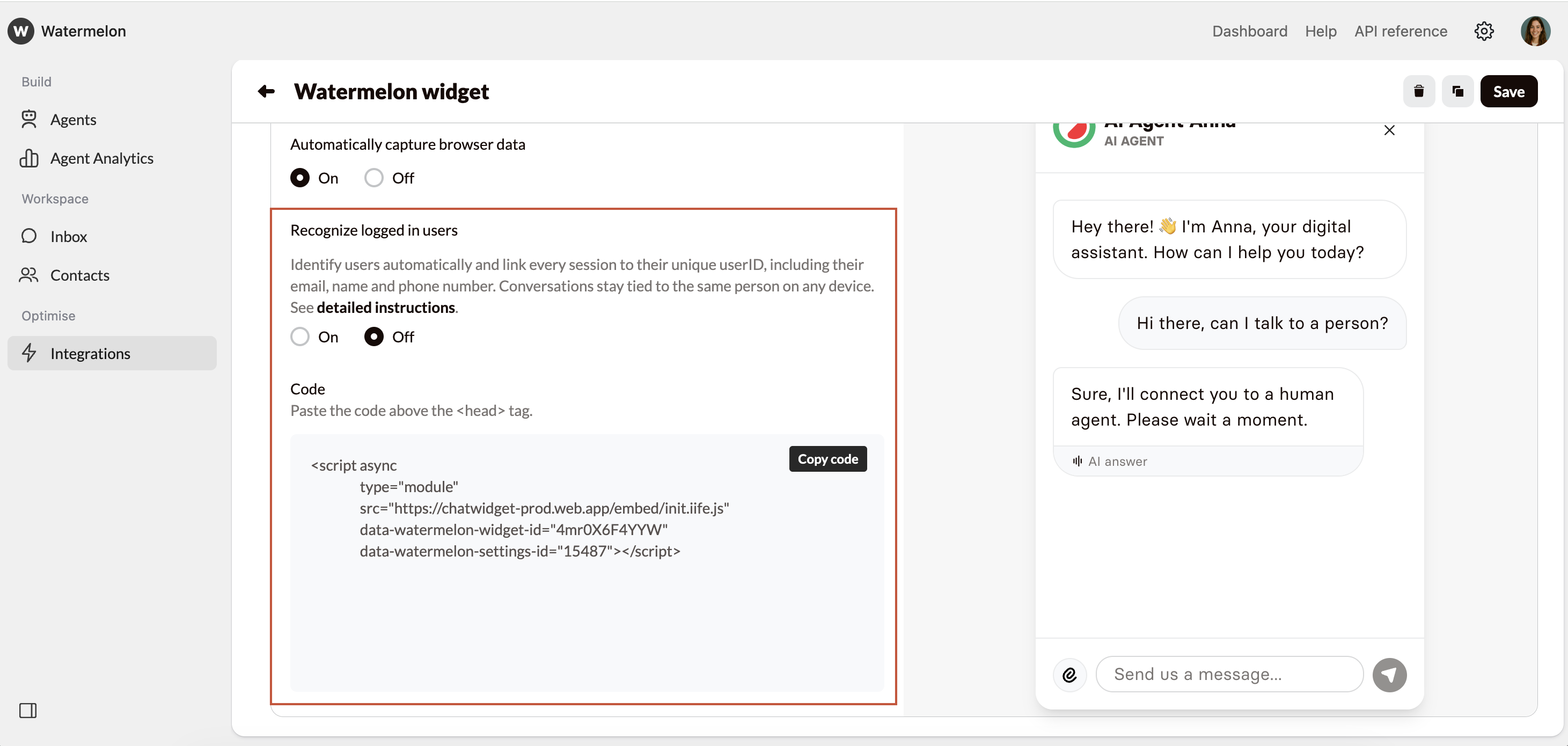Screen dimensions: 1568x746
Task: Click the duplicate widget icon
Action: [1457, 91]
